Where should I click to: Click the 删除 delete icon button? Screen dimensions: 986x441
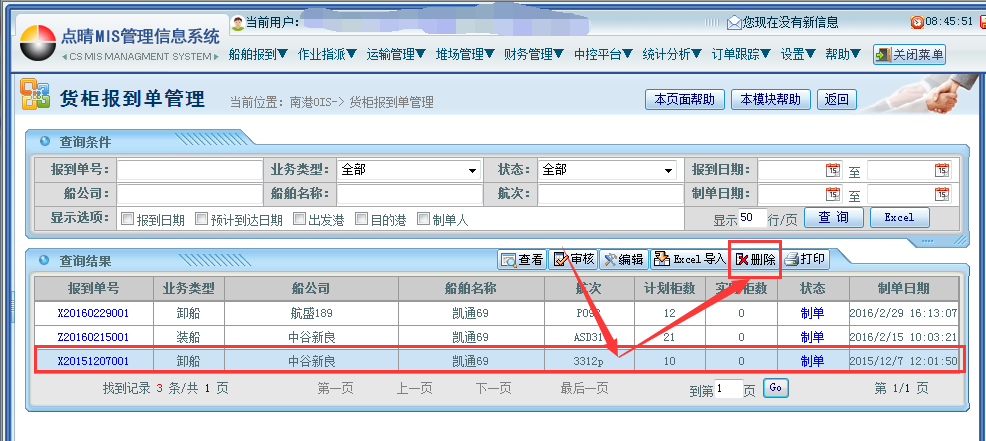click(754, 260)
